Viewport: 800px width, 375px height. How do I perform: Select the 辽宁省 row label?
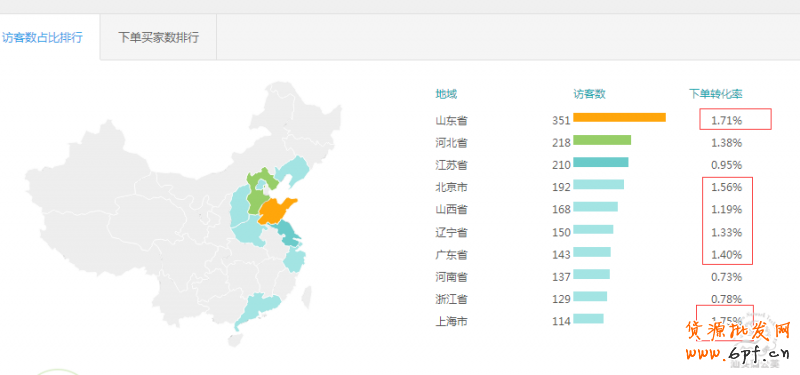[x=451, y=232]
